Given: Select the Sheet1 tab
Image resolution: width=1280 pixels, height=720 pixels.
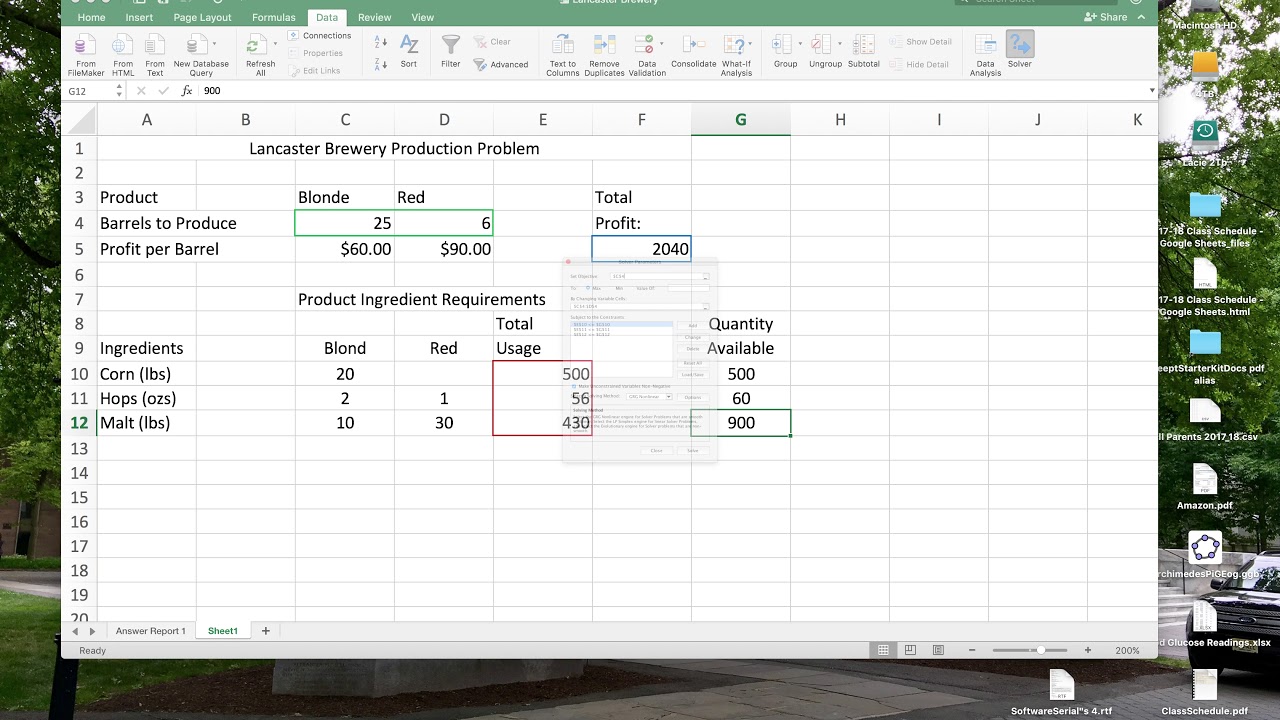Looking at the screenshot, I should 223,631.
